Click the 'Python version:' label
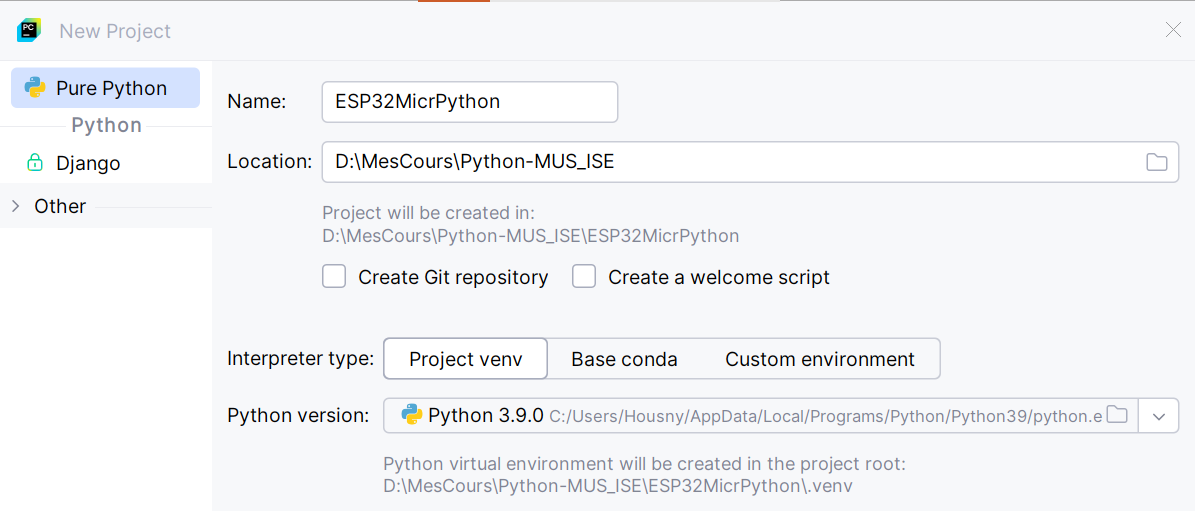Image resolution: width=1195 pixels, height=511 pixels. coord(298,415)
